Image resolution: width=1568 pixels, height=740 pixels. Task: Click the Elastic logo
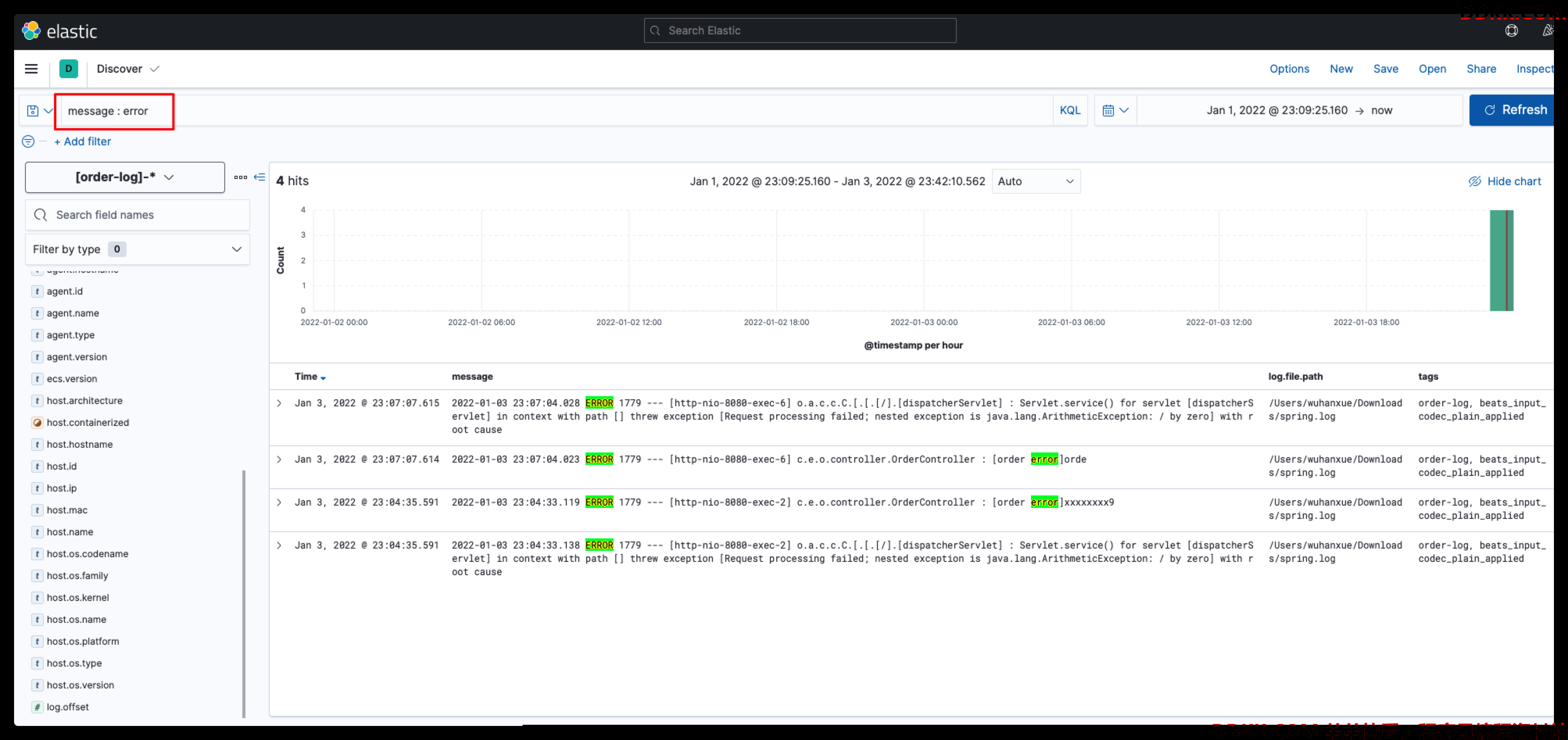tap(60, 31)
